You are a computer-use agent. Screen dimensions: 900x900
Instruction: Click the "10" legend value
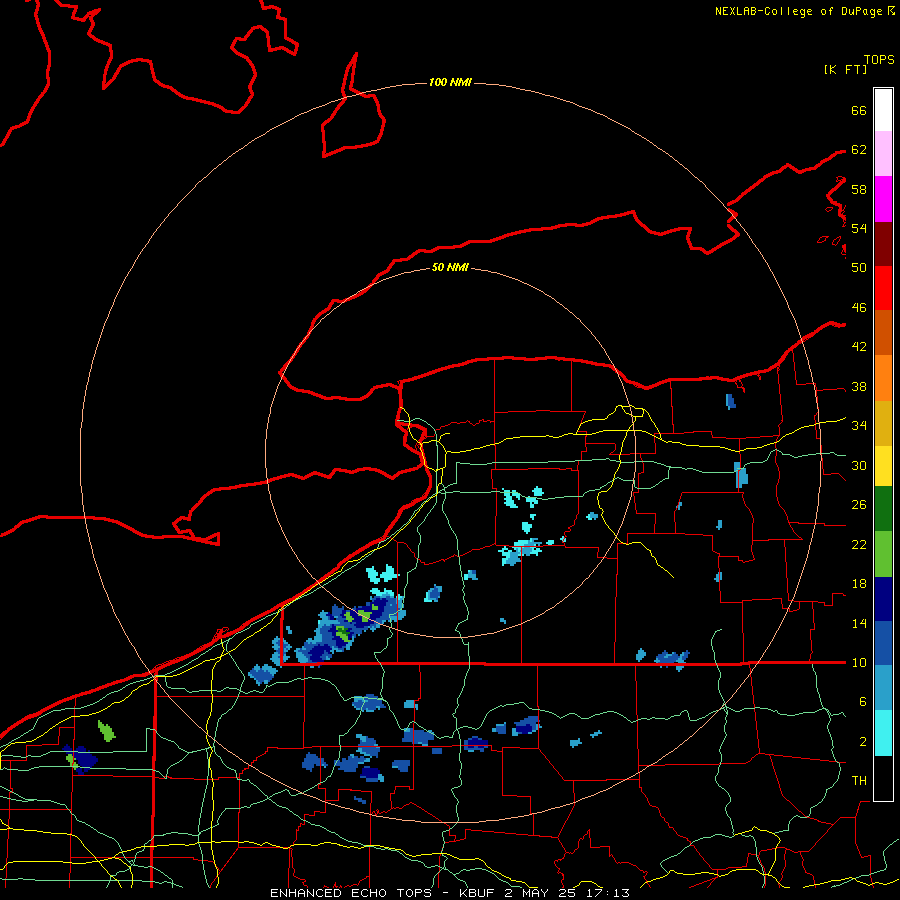coord(859,662)
